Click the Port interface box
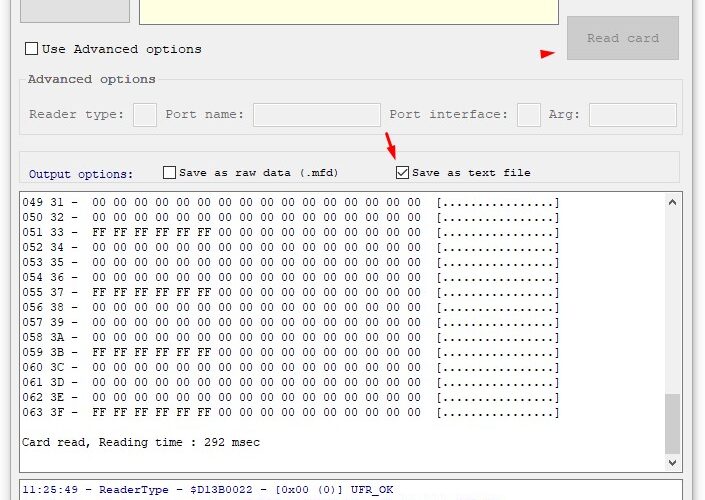705x500 pixels. [x=529, y=115]
